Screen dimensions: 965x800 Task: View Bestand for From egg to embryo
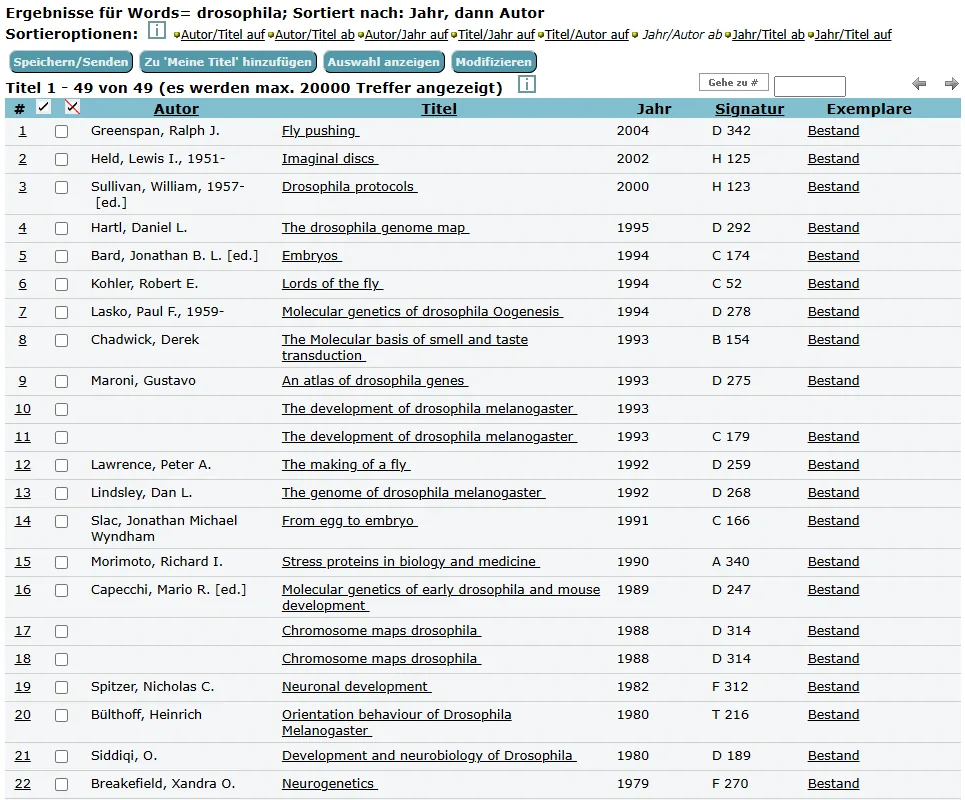833,521
